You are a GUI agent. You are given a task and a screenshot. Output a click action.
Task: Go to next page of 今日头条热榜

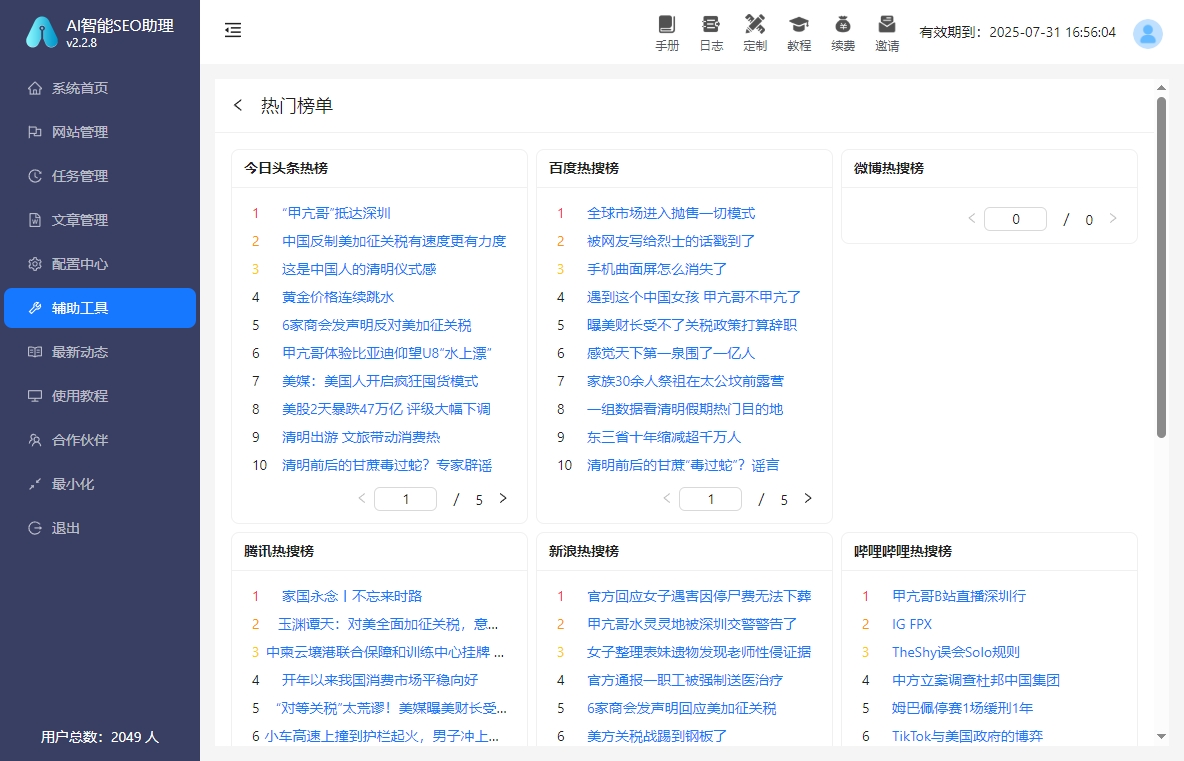click(503, 498)
